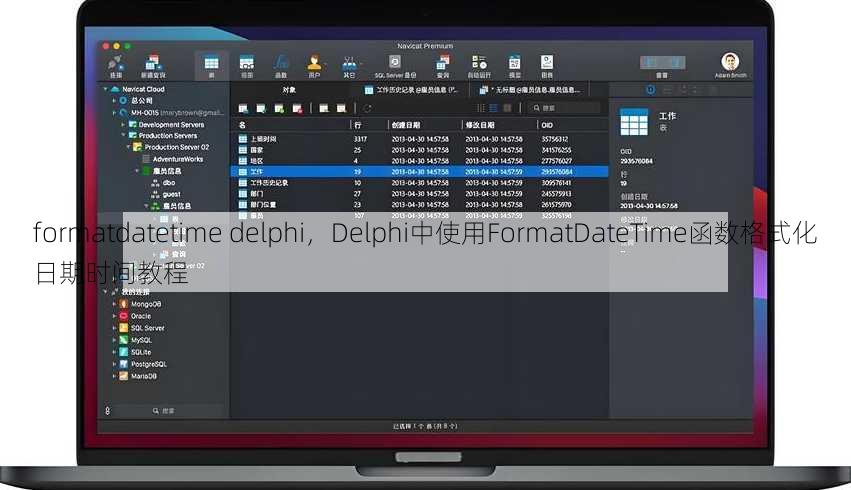Switch to list view icon
Screen dimensions: 851x490
(480, 108)
